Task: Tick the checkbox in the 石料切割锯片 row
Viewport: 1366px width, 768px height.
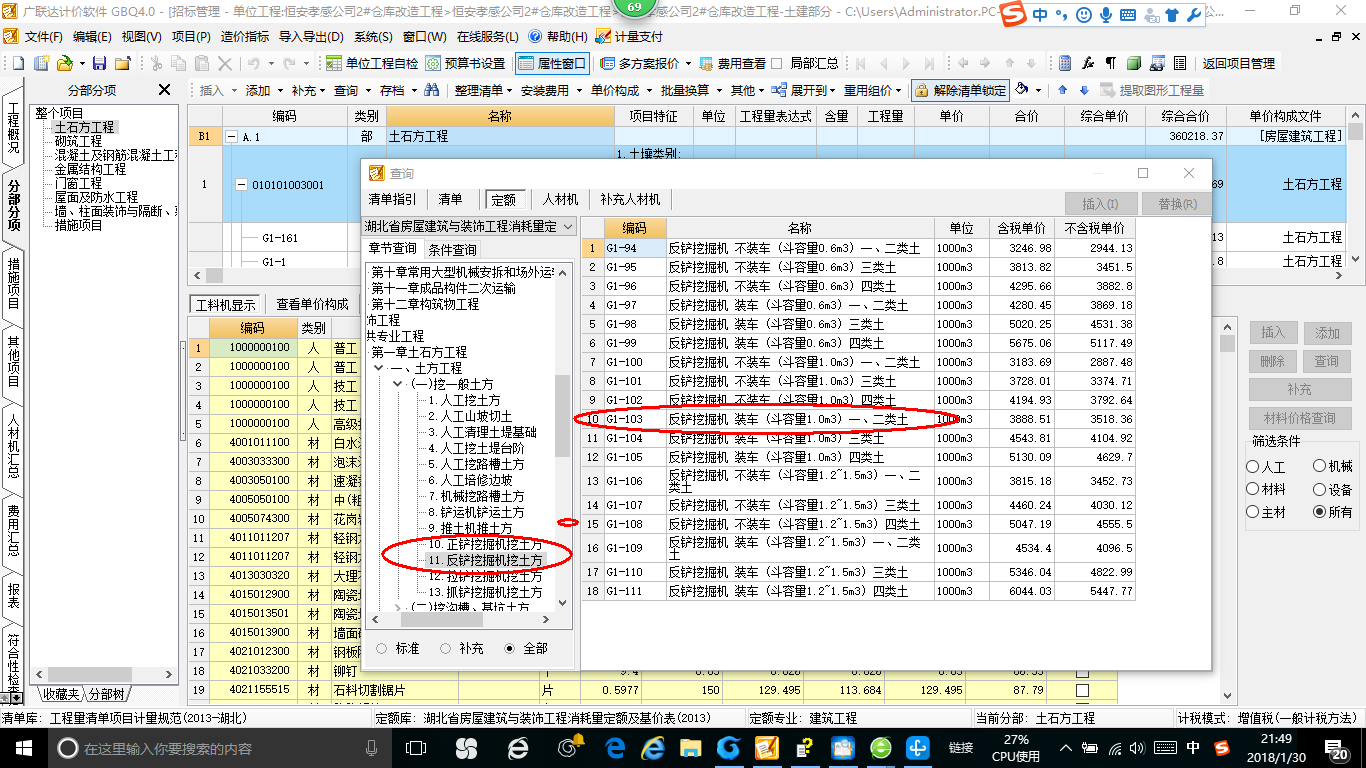Action: pyautogui.click(x=1081, y=690)
